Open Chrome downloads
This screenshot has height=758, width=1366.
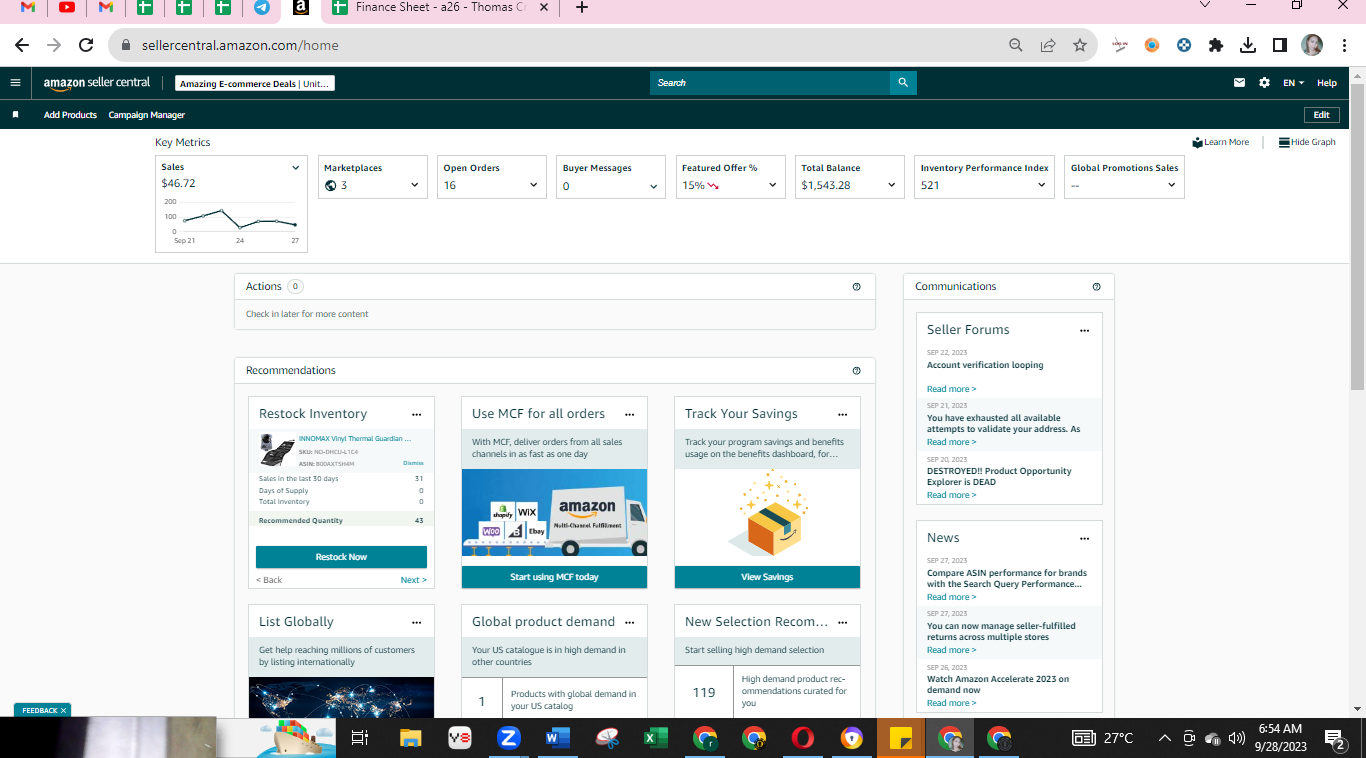pos(1248,45)
